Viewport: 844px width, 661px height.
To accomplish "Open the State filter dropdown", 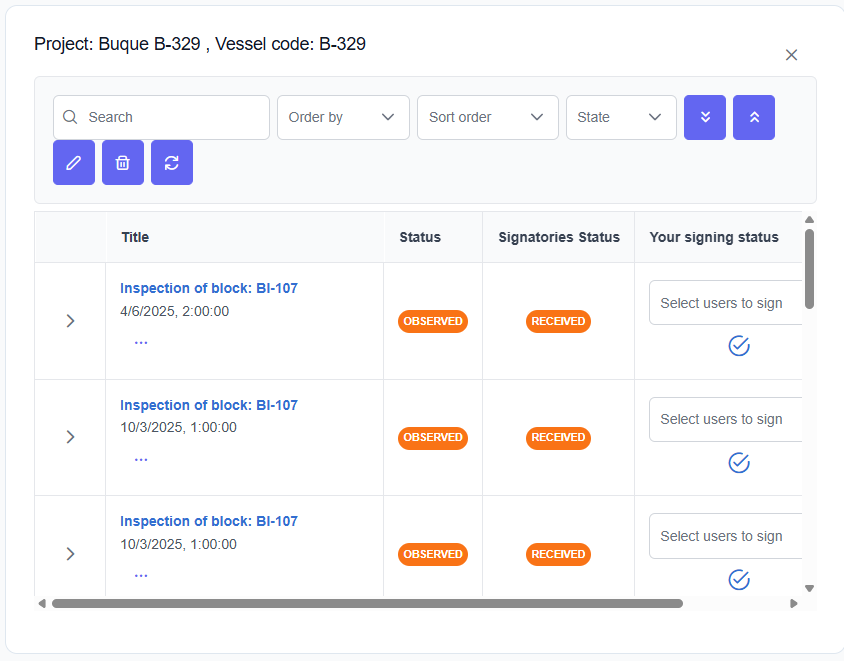I will click(x=621, y=117).
